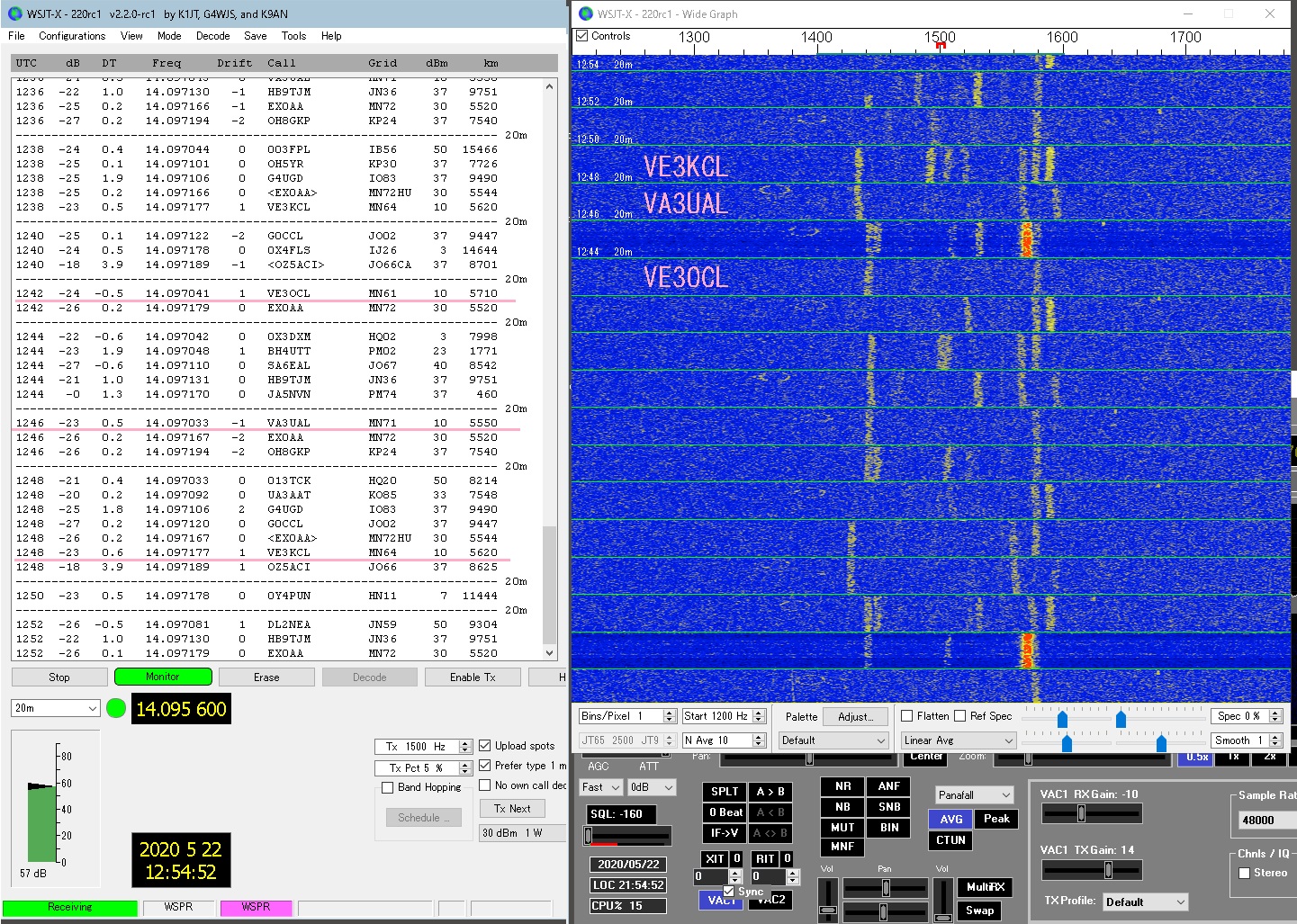Open the Palette Default dropdown
Screen dimensions: 1297x924
pos(833,740)
